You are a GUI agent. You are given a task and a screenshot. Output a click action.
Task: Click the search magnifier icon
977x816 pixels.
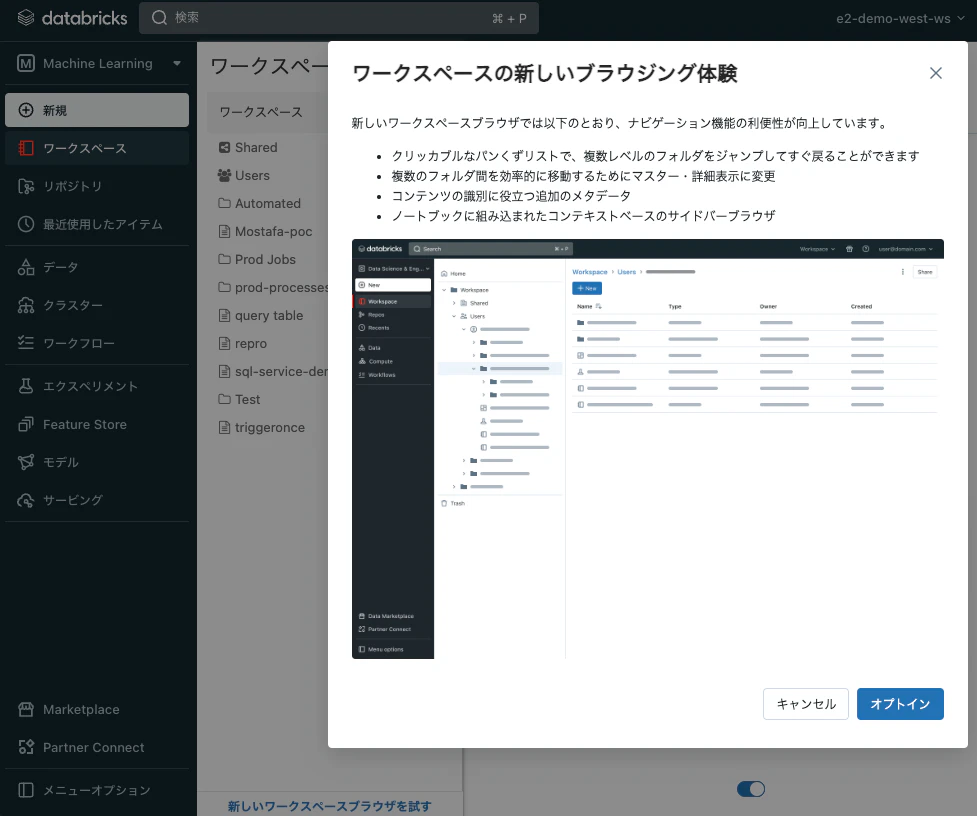[x=160, y=17]
